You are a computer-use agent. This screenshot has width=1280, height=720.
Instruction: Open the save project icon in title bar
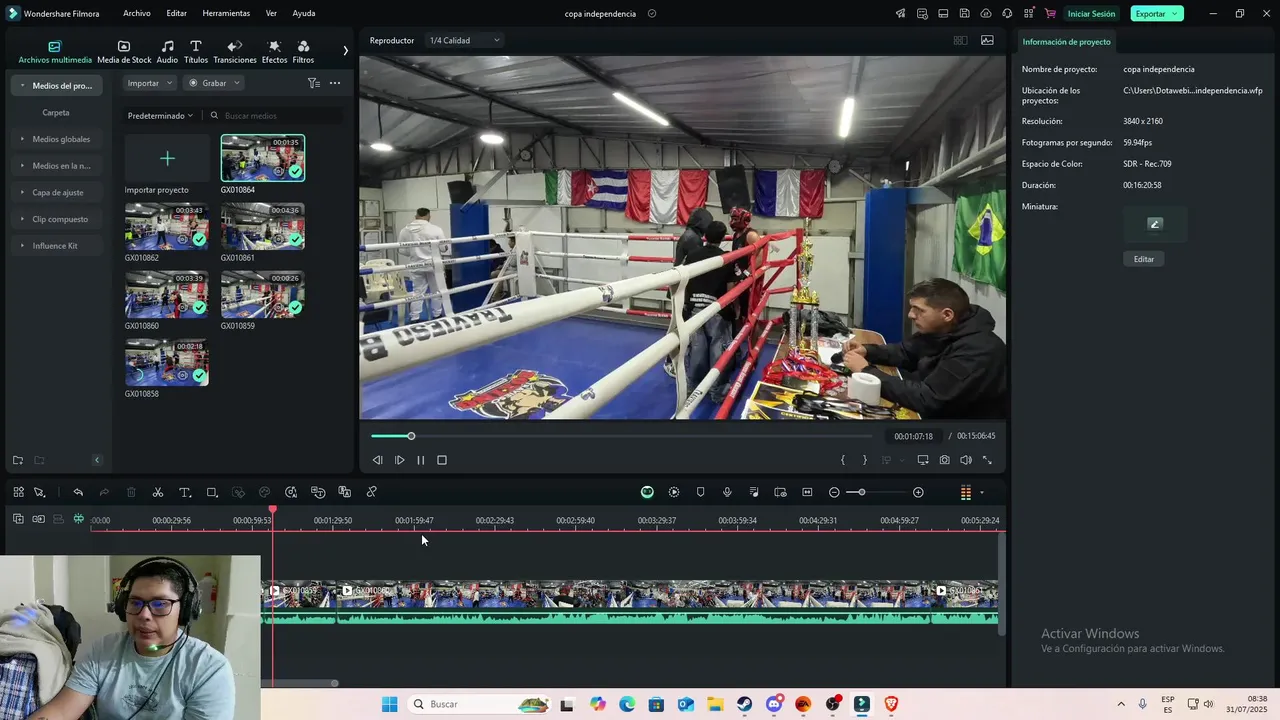click(x=964, y=14)
